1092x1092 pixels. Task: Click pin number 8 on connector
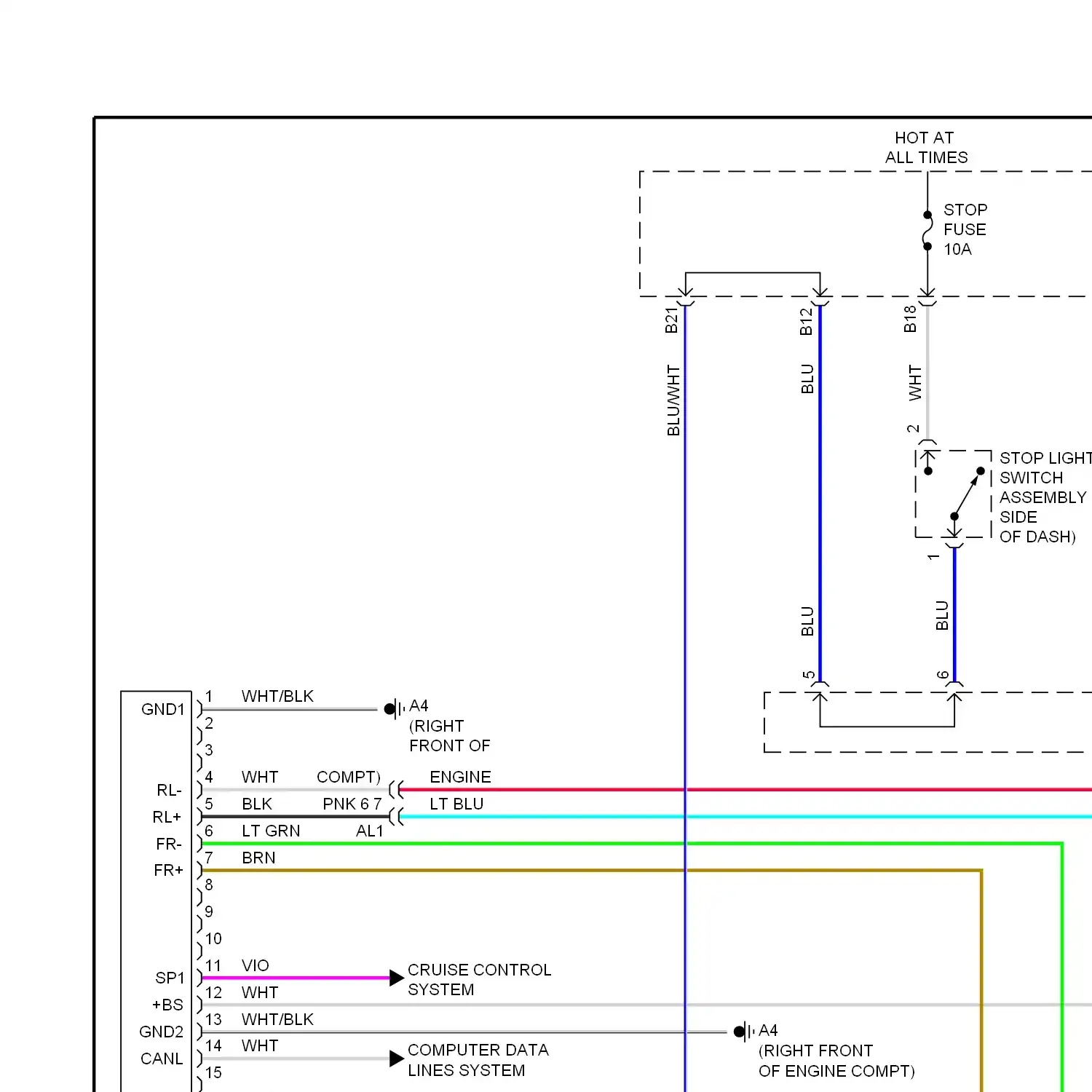209,885
